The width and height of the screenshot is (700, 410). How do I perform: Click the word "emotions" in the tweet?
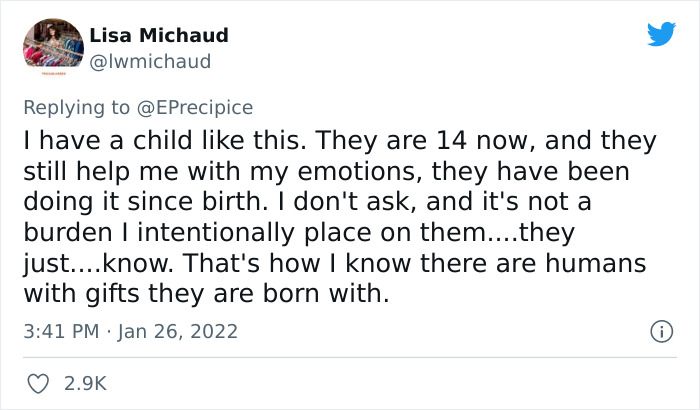pos(322,171)
